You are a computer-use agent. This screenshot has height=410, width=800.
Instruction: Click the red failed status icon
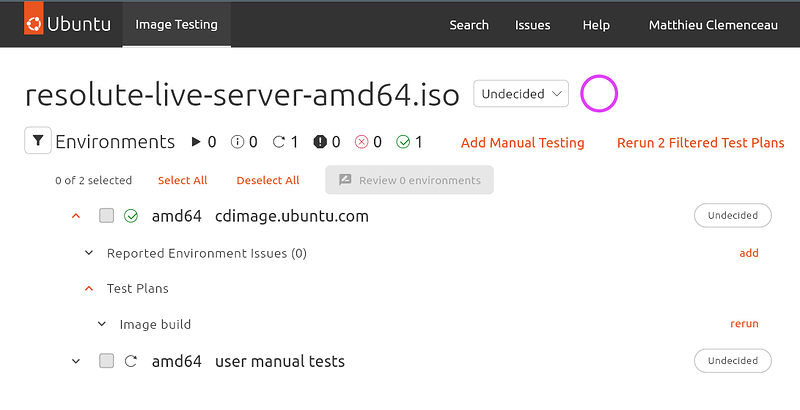(361, 142)
